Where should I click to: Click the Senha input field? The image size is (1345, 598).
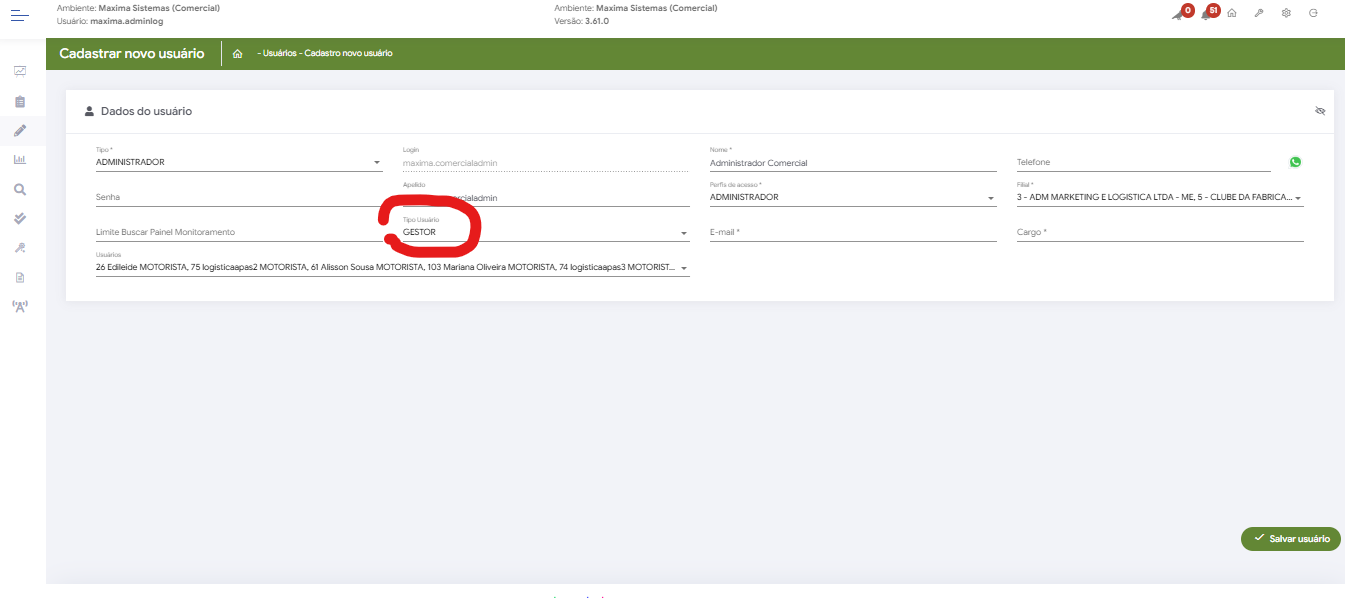(x=239, y=197)
